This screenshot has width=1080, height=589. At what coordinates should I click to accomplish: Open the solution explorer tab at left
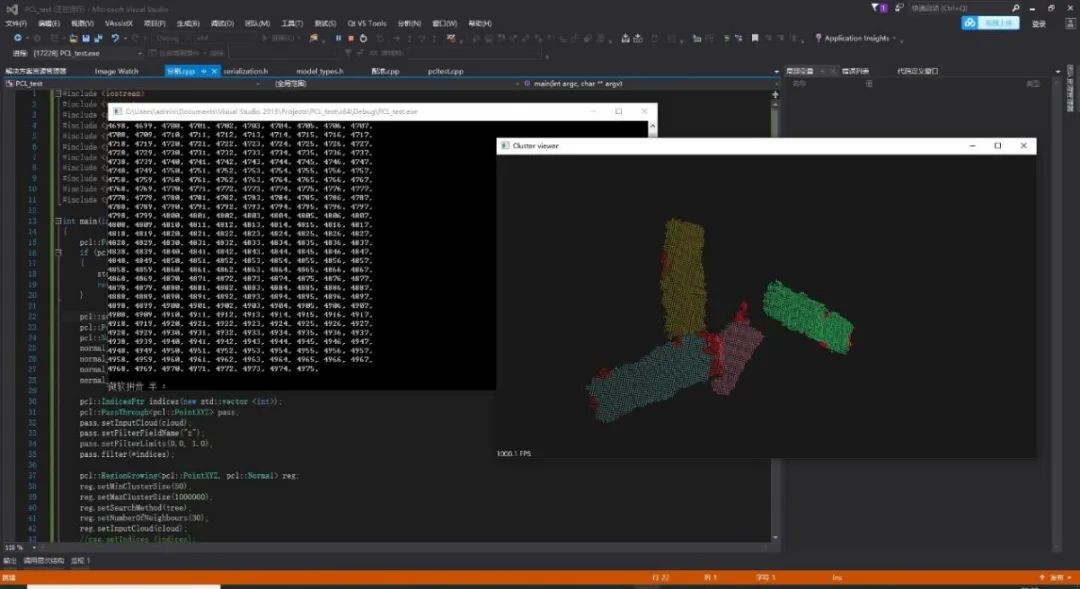(36, 71)
